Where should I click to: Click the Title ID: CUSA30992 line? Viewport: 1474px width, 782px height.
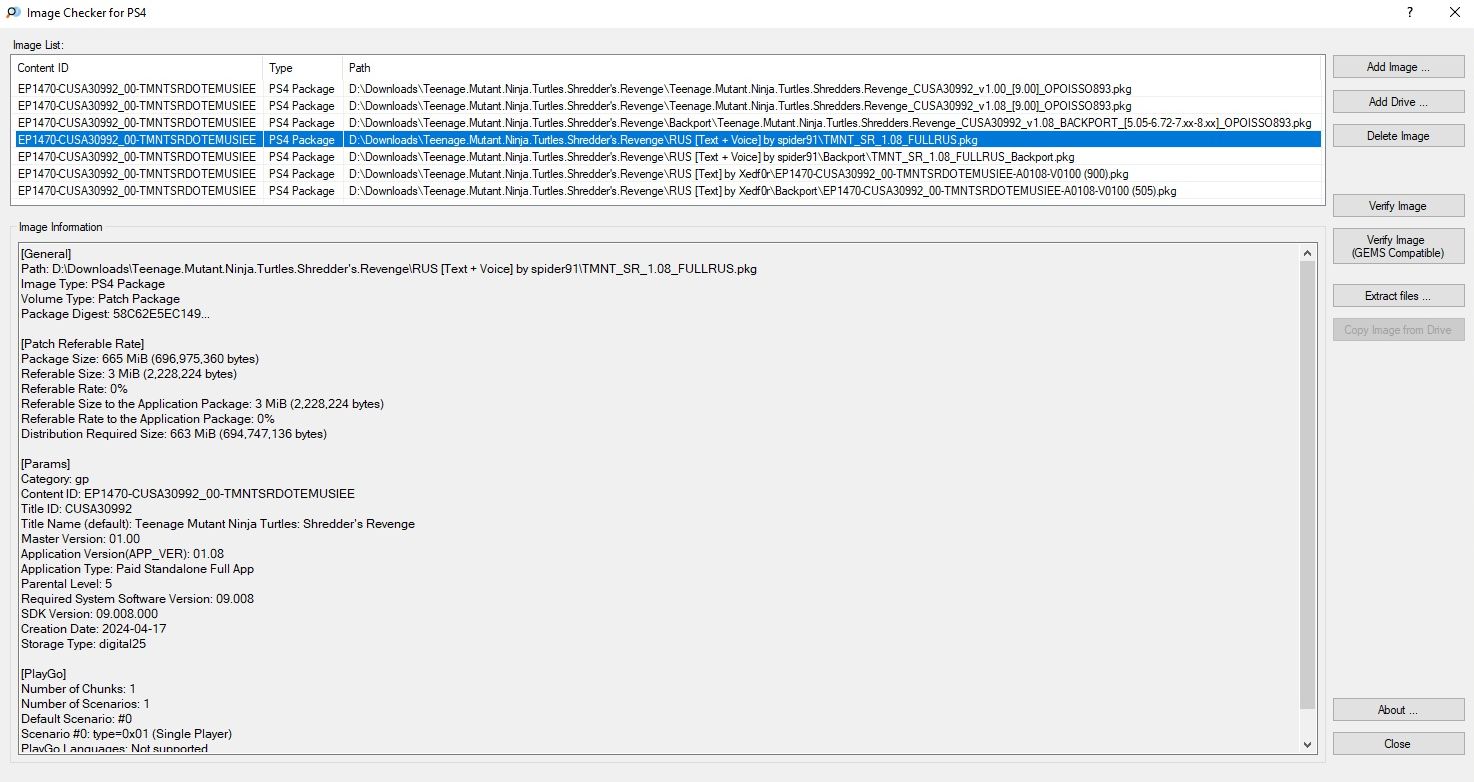76,509
